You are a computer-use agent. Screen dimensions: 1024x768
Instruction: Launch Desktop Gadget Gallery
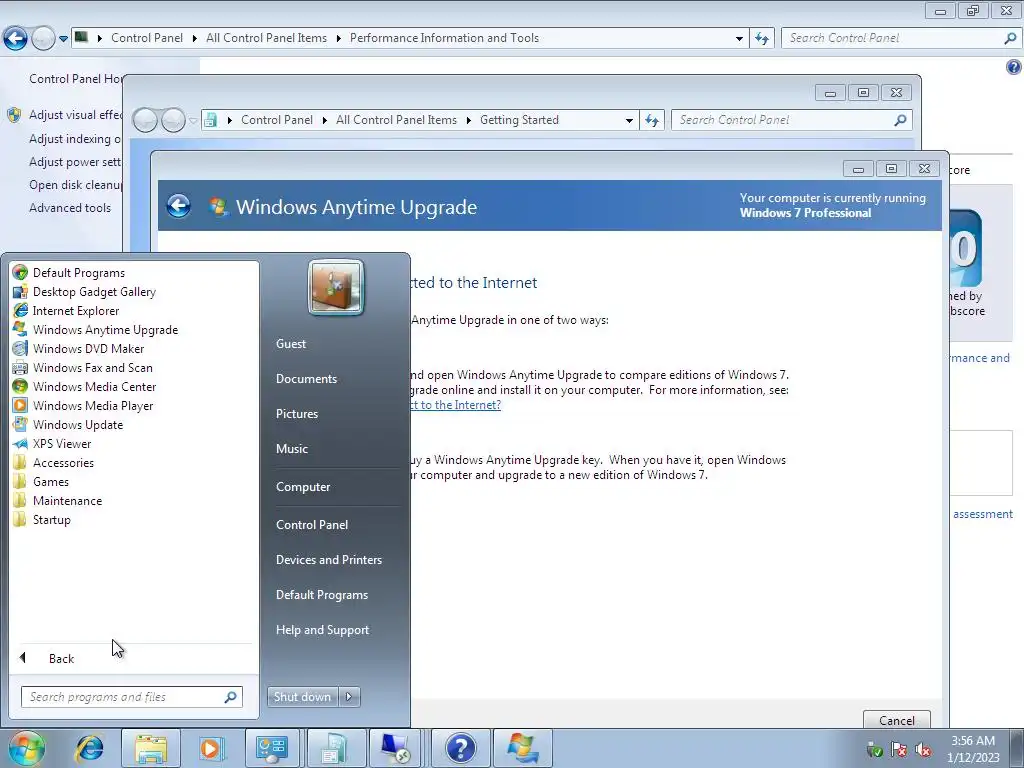(x=94, y=292)
